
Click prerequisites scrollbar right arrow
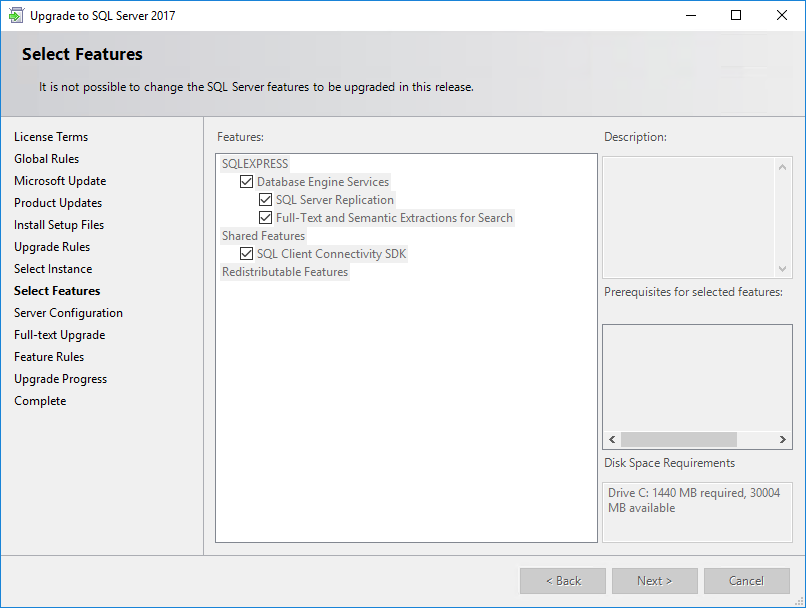(782, 439)
